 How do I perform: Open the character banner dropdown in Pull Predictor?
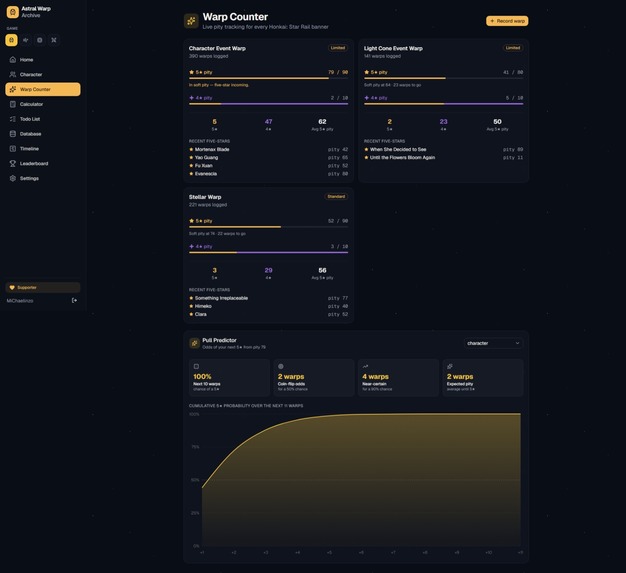tap(493, 343)
